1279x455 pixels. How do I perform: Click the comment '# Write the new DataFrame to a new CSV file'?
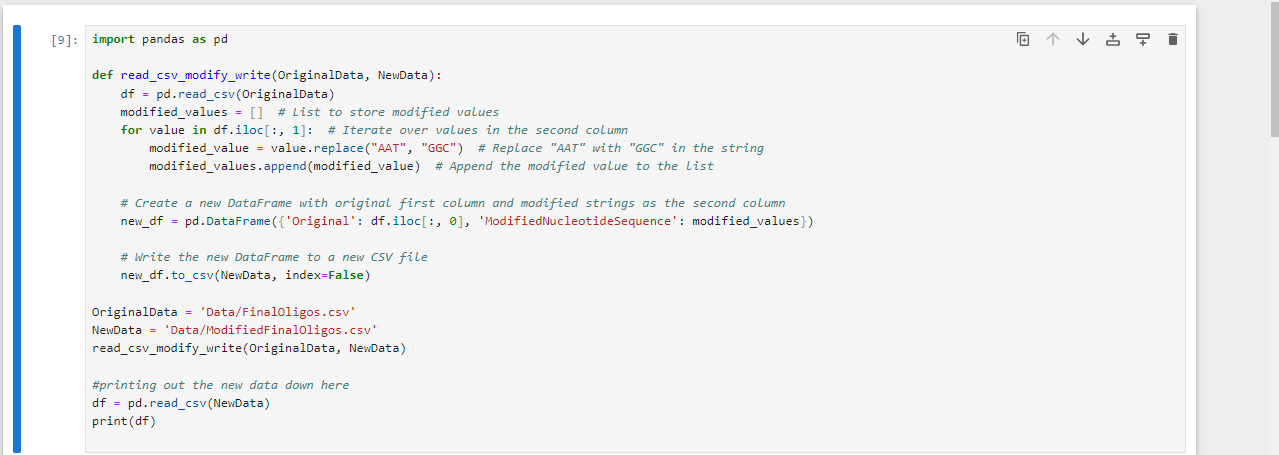(x=274, y=257)
